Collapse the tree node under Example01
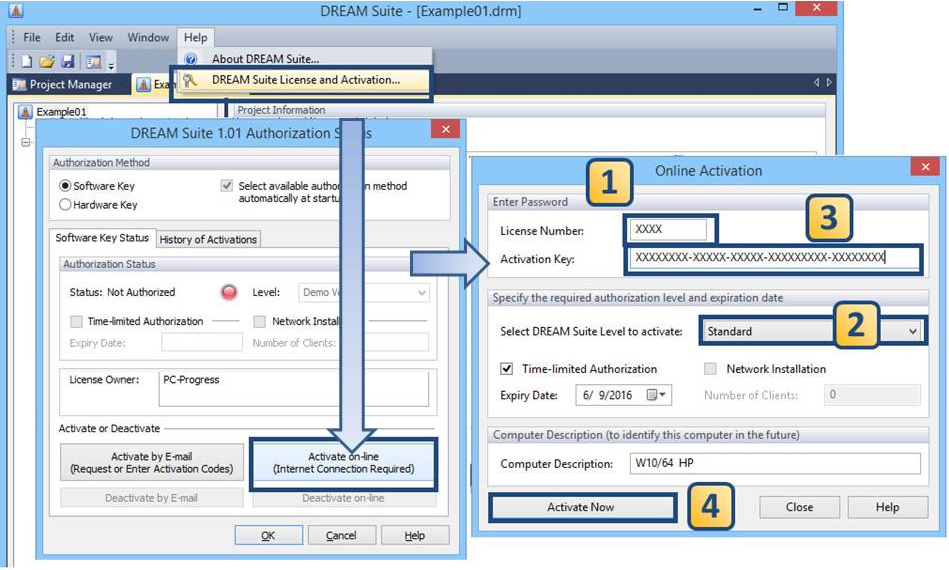 [25, 142]
